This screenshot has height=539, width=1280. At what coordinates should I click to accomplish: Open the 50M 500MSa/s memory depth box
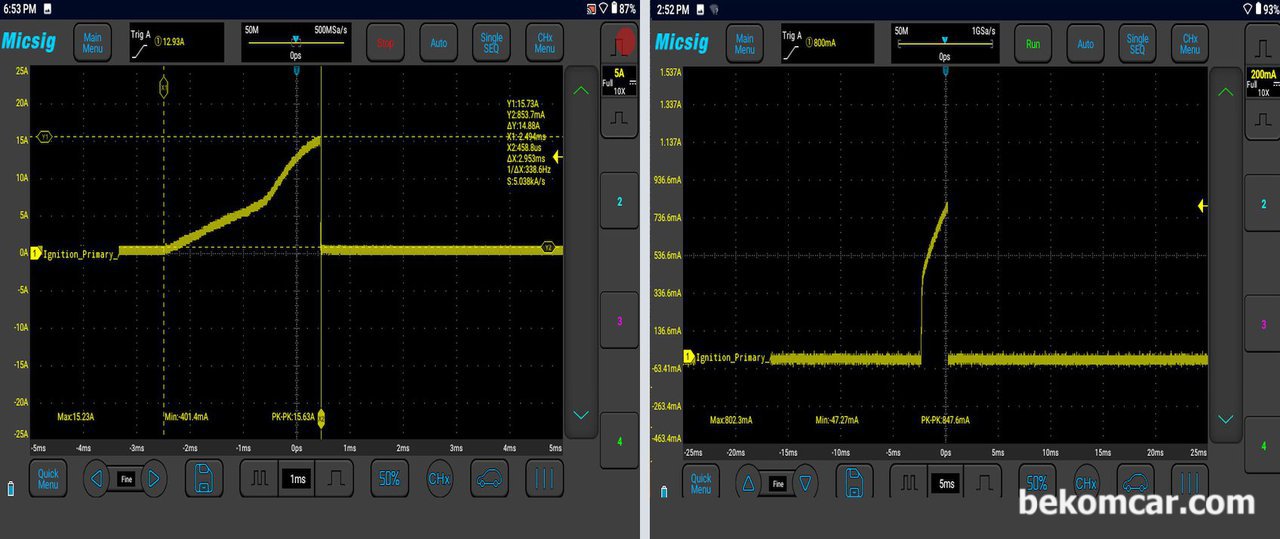point(296,44)
